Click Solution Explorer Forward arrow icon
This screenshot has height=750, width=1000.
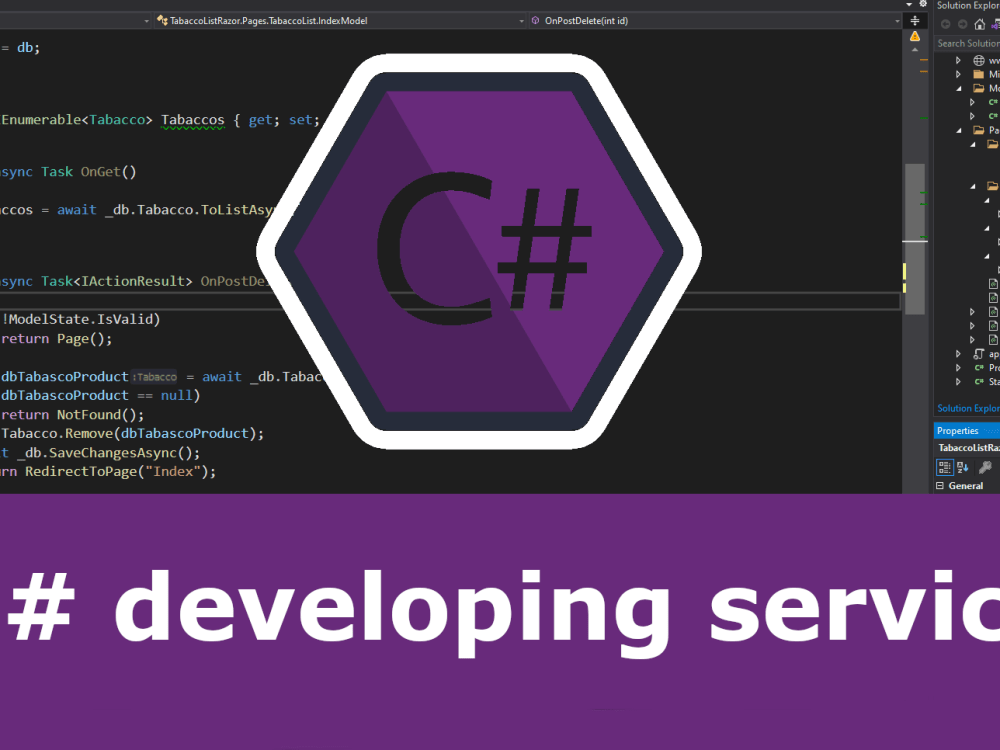coord(962,24)
